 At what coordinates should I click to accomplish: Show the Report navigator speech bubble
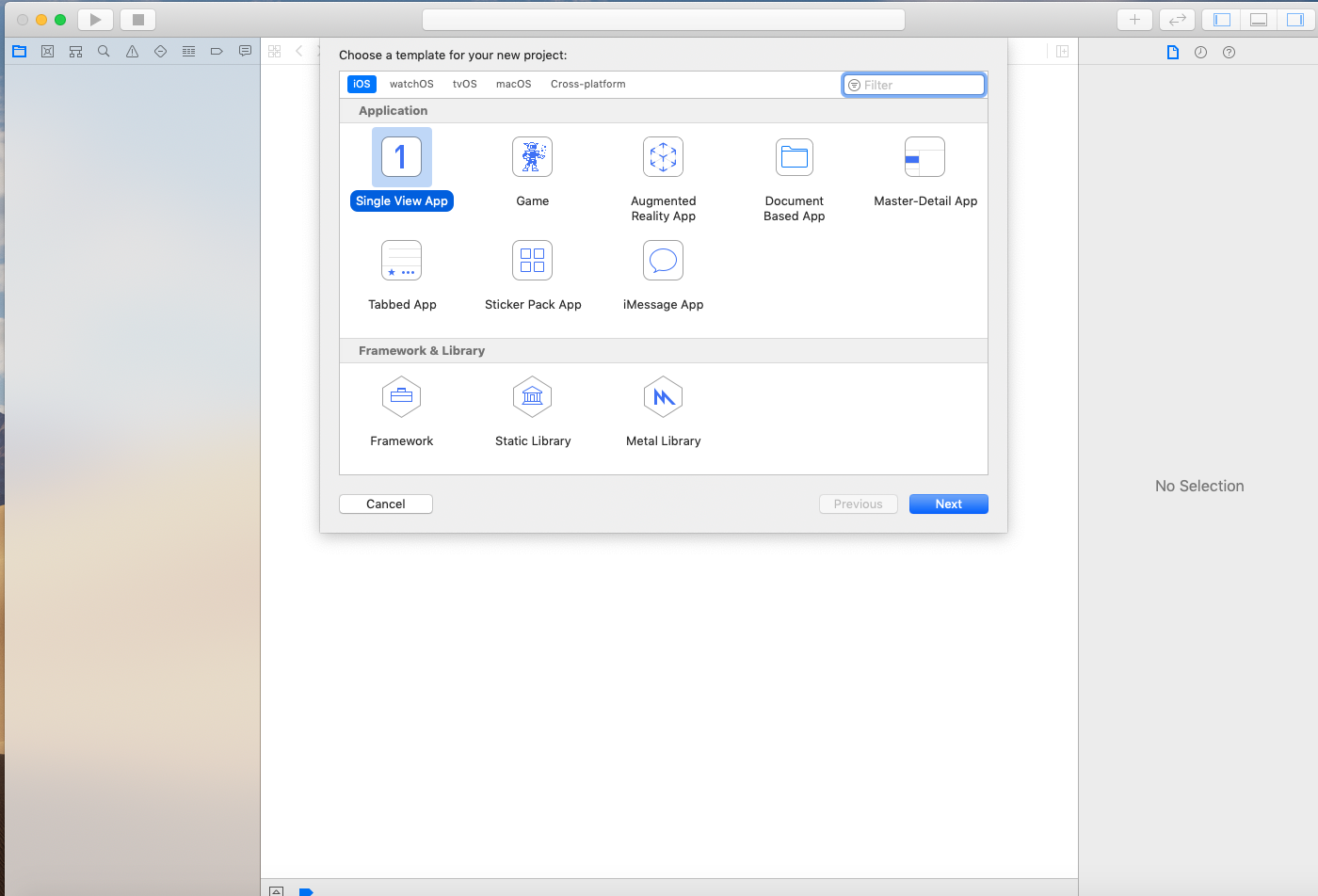coord(245,52)
